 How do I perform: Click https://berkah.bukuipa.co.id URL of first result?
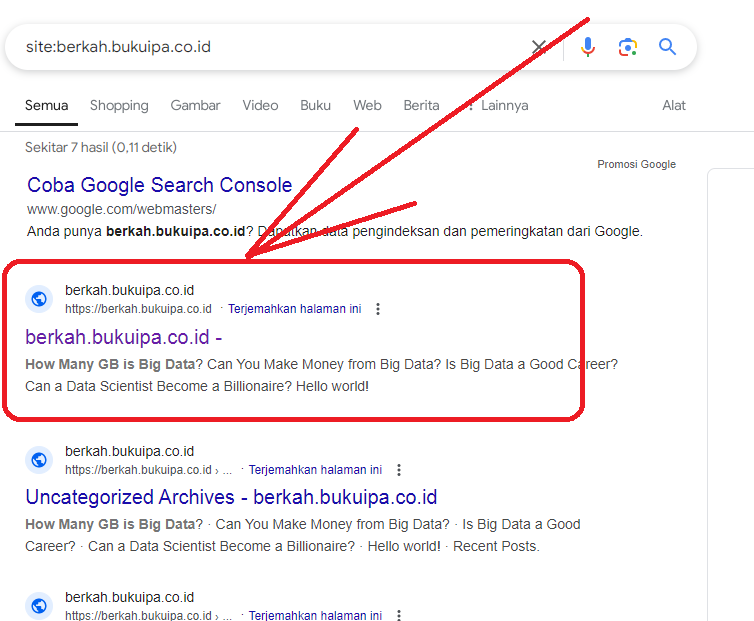138,309
